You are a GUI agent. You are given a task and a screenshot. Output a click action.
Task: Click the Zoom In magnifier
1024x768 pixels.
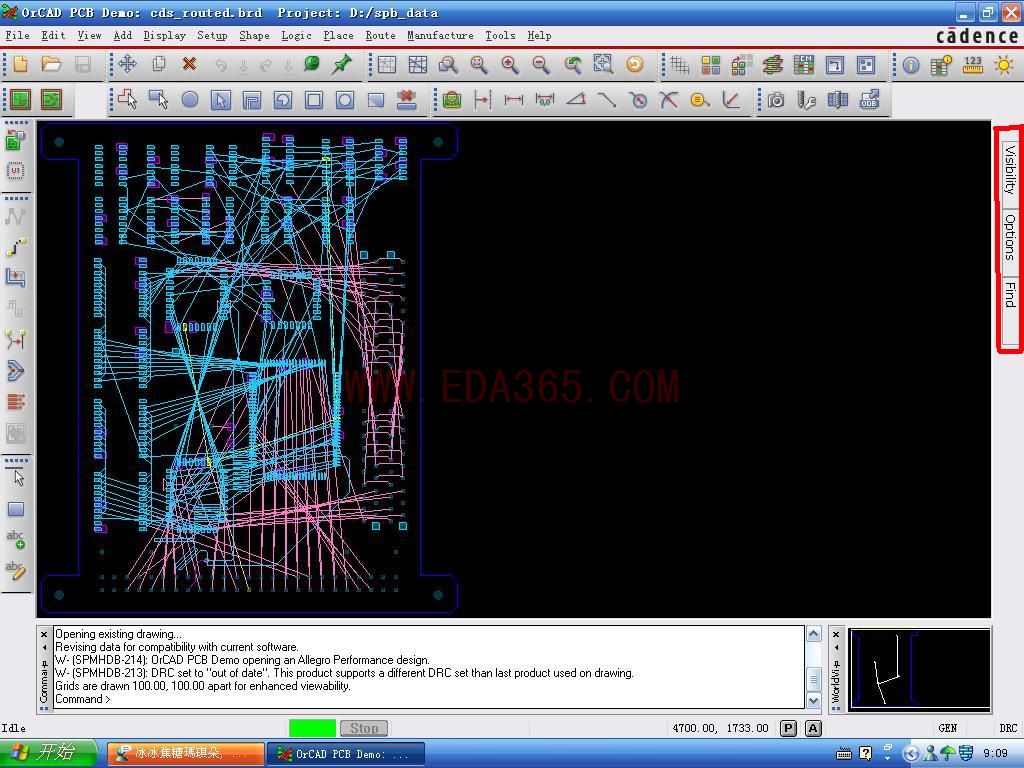tap(510, 65)
